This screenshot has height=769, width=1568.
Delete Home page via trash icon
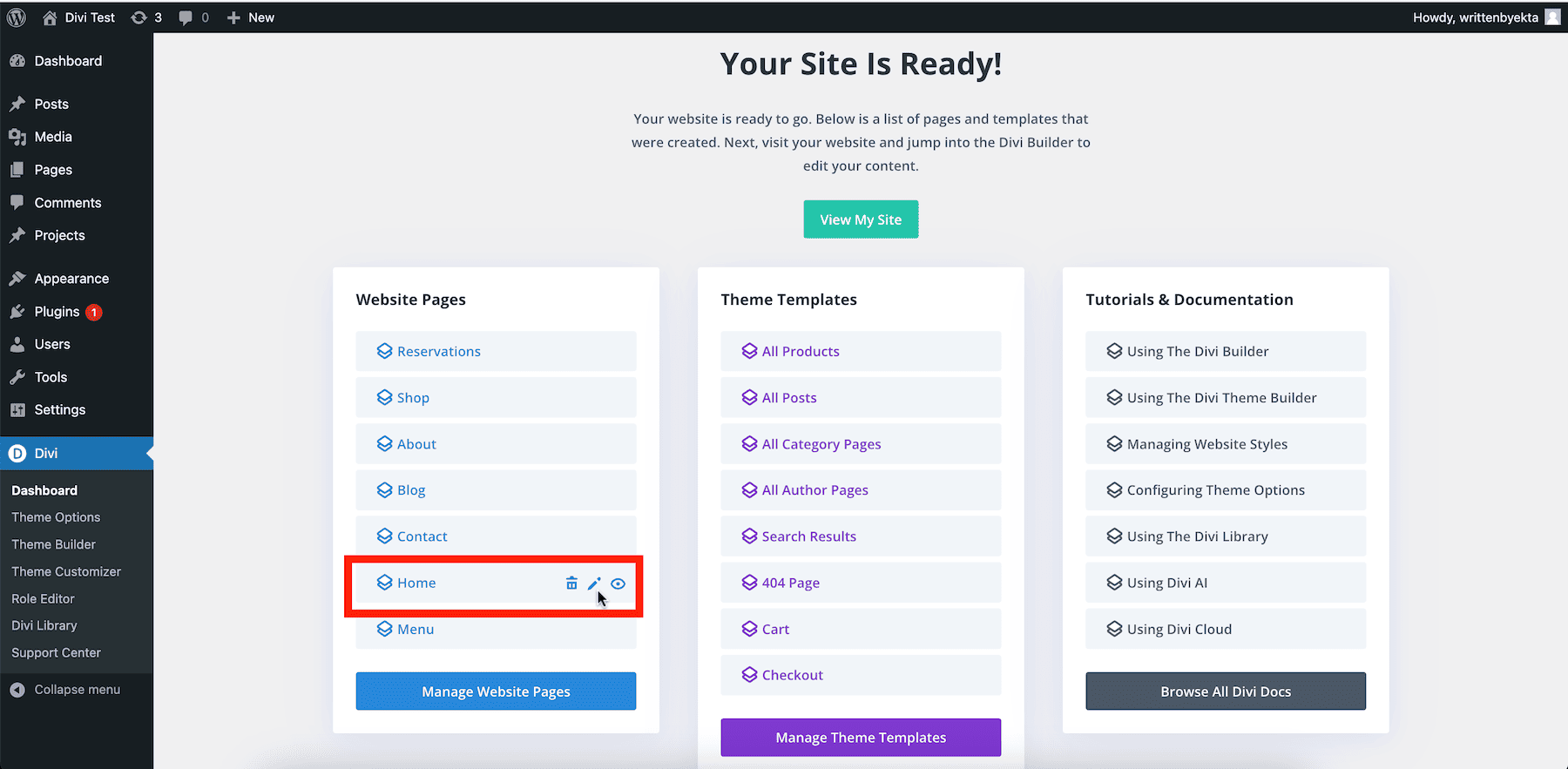pyautogui.click(x=571, y=583)
